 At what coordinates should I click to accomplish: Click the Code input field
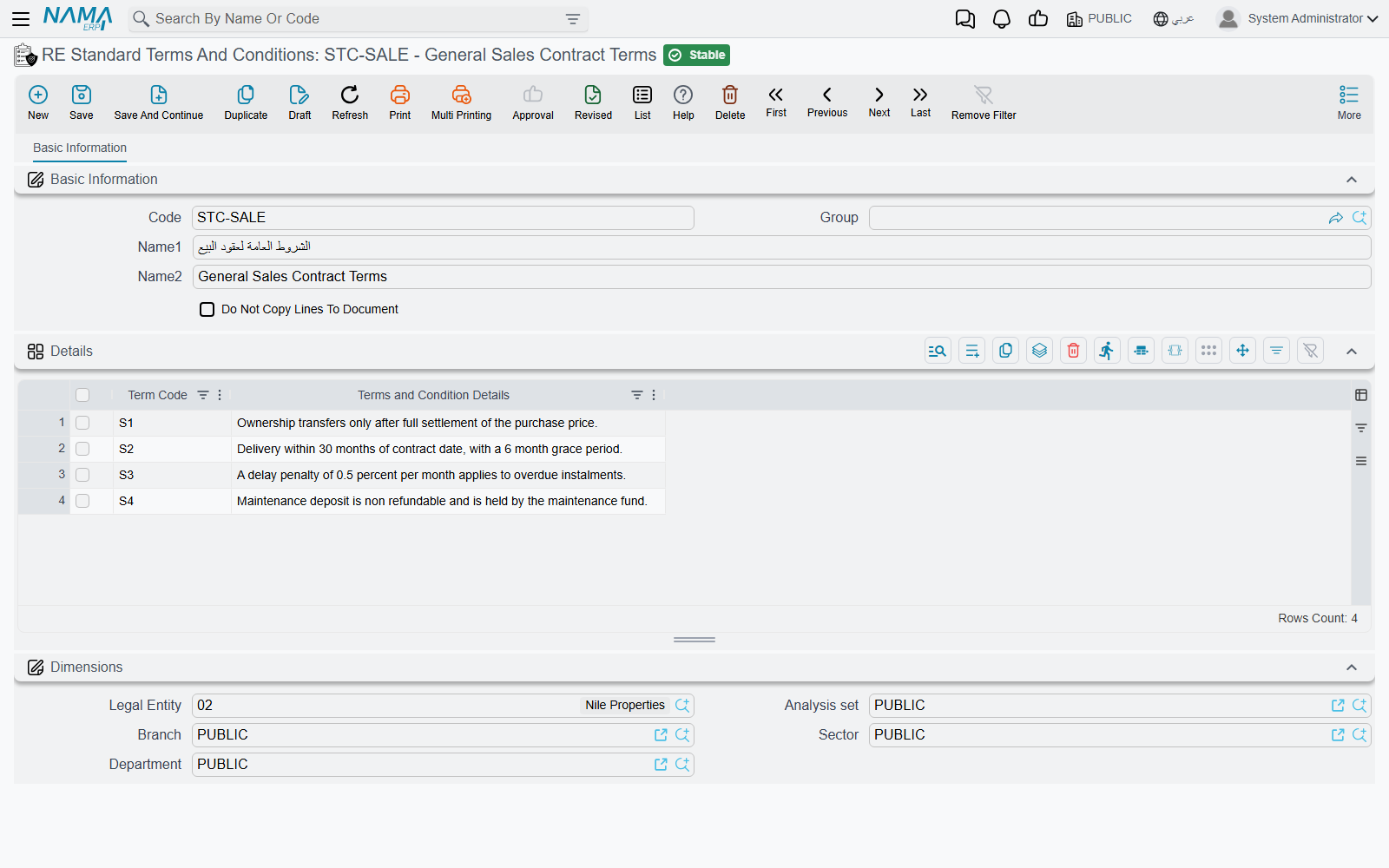(443, 218)
